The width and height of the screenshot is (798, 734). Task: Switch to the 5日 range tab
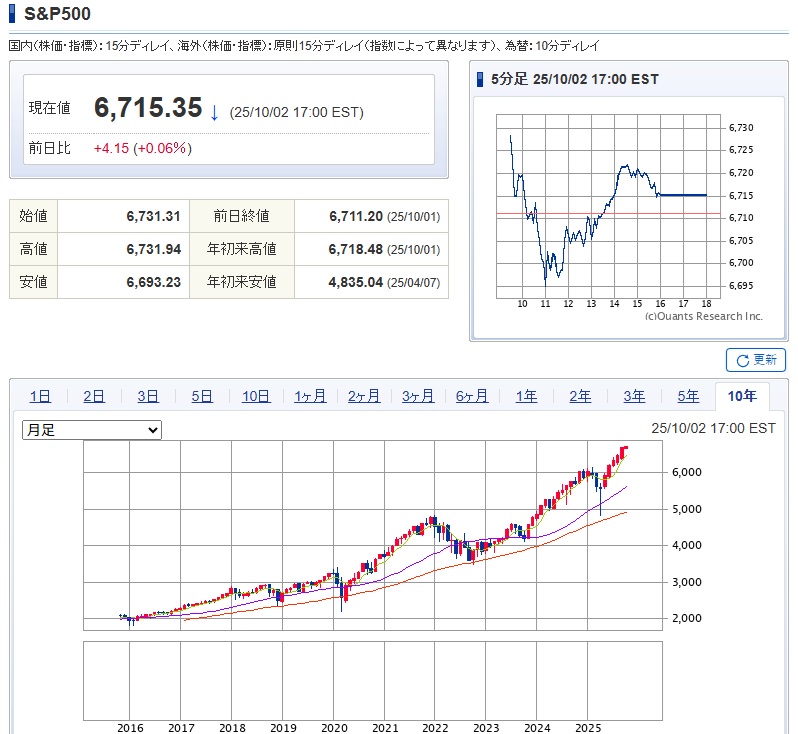pyautogui.click(x=202, y=396)
